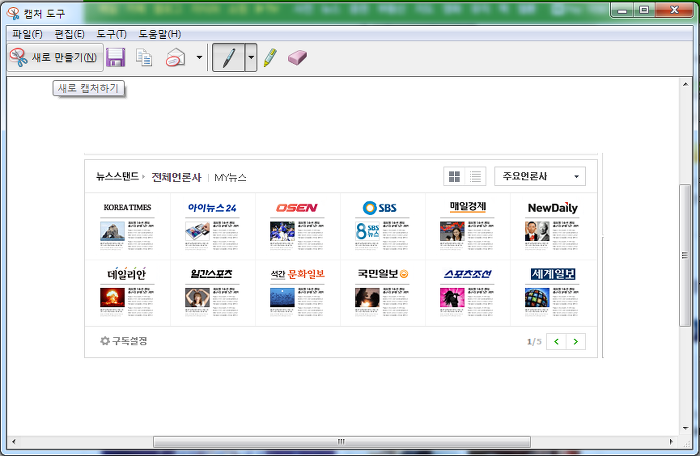The image size is (700, 456).
Task: Minimize the 캡처 도구 window
Action: [622, 9]
